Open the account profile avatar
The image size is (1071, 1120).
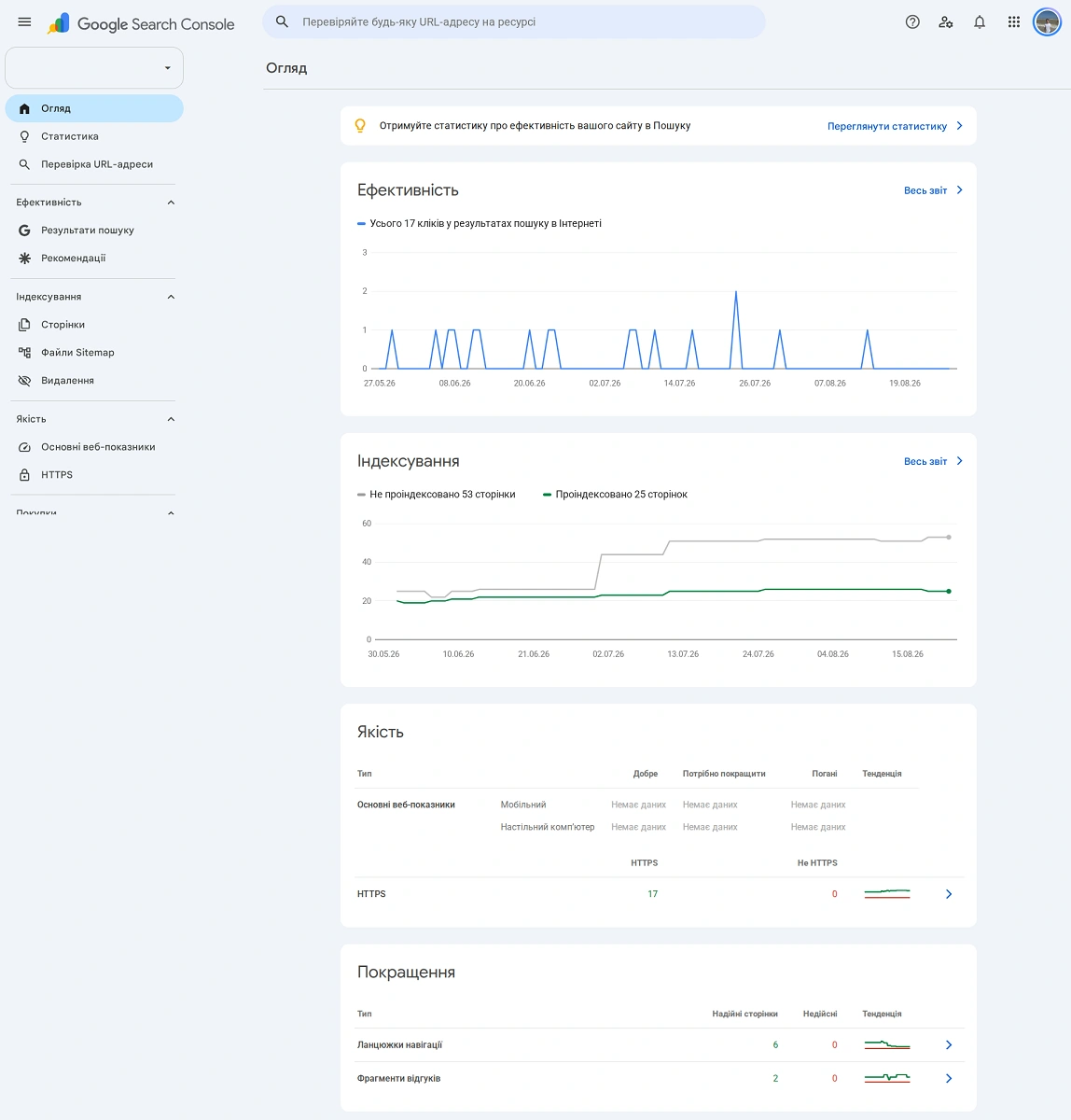pyautogui.click(x=1048, y=22)
